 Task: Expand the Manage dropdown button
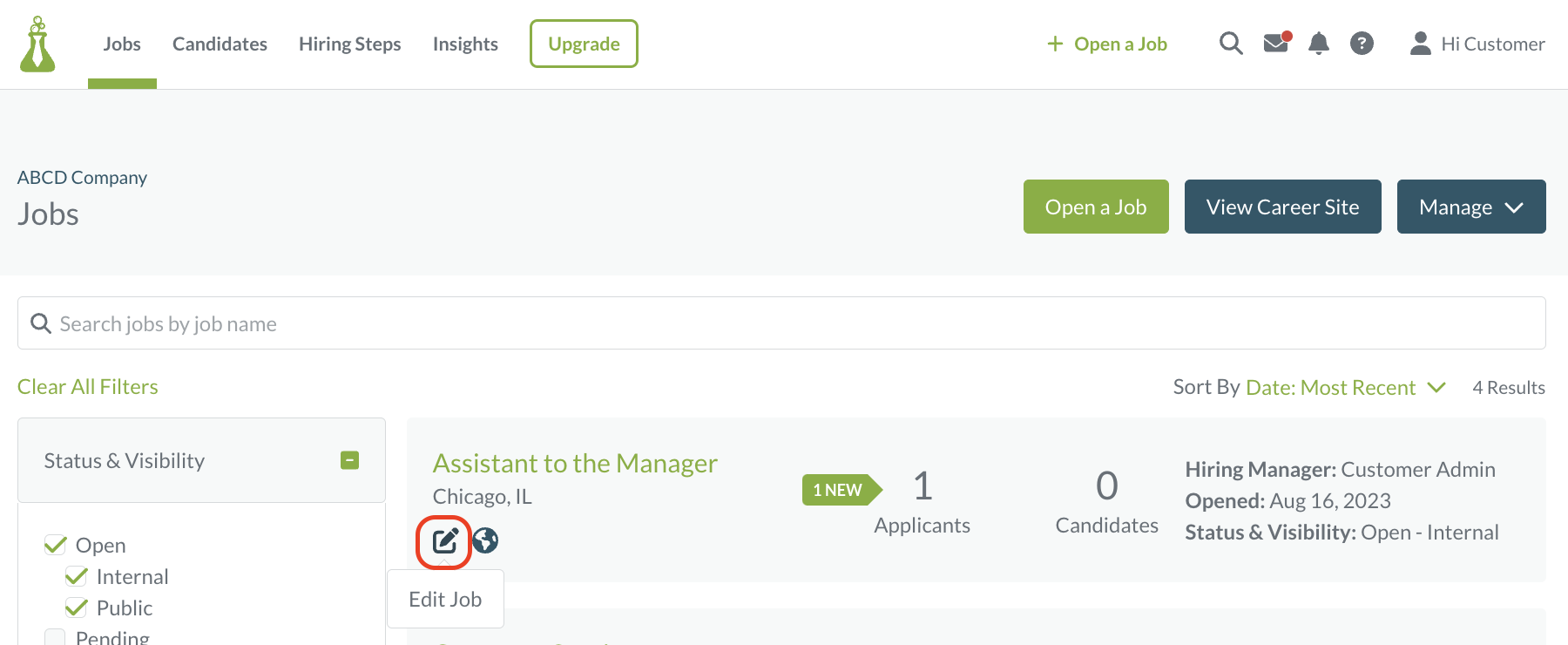pyautogui.click(x=1471, y=207)
